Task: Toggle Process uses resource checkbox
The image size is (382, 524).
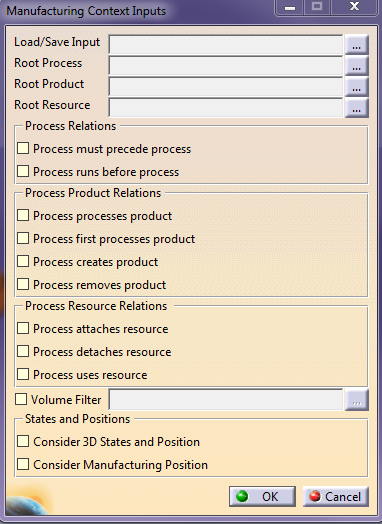Action: 23,374
